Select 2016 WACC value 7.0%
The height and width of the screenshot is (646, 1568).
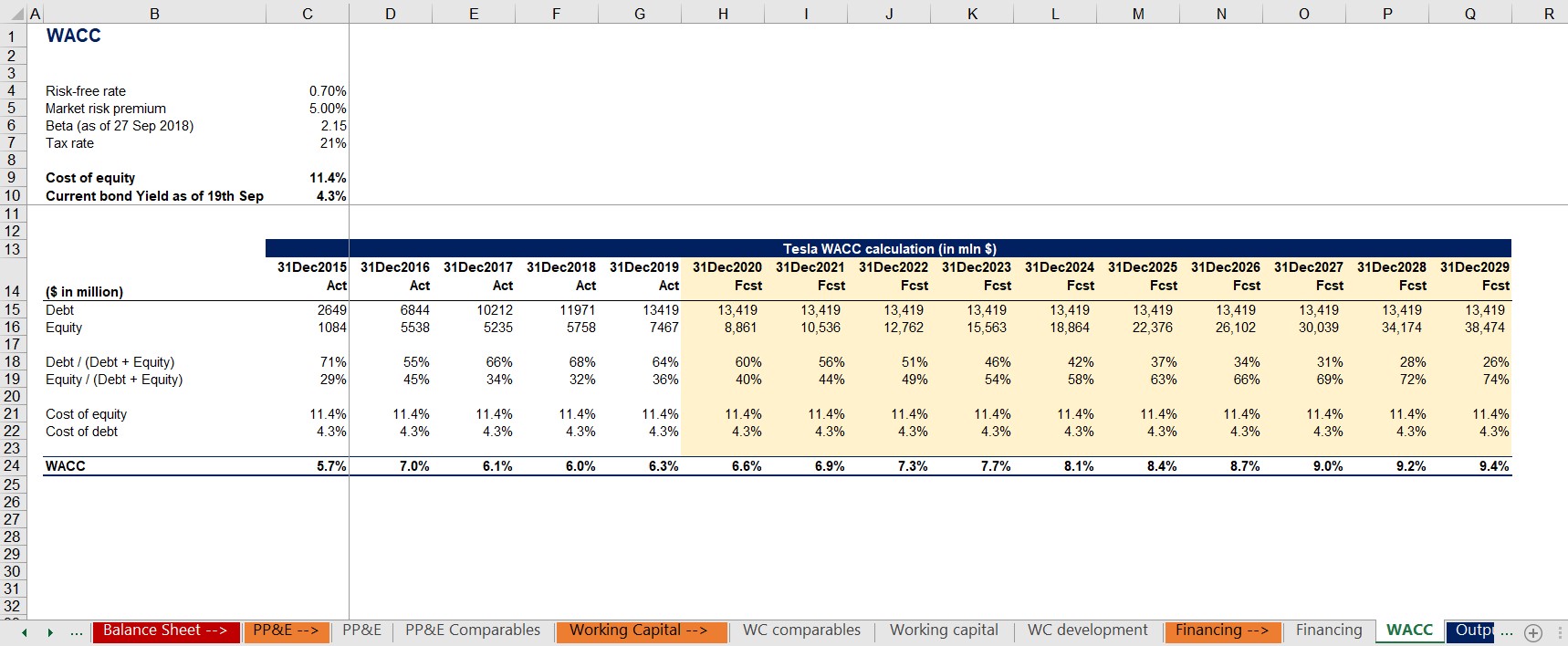click(x=414, y=466)
